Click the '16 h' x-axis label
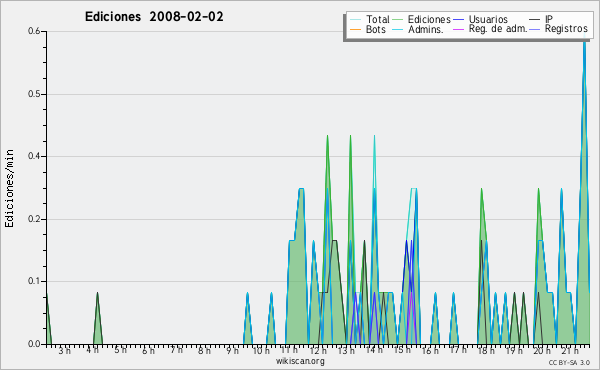The width and height of the screenshot is (600, 370). (430, 350)
